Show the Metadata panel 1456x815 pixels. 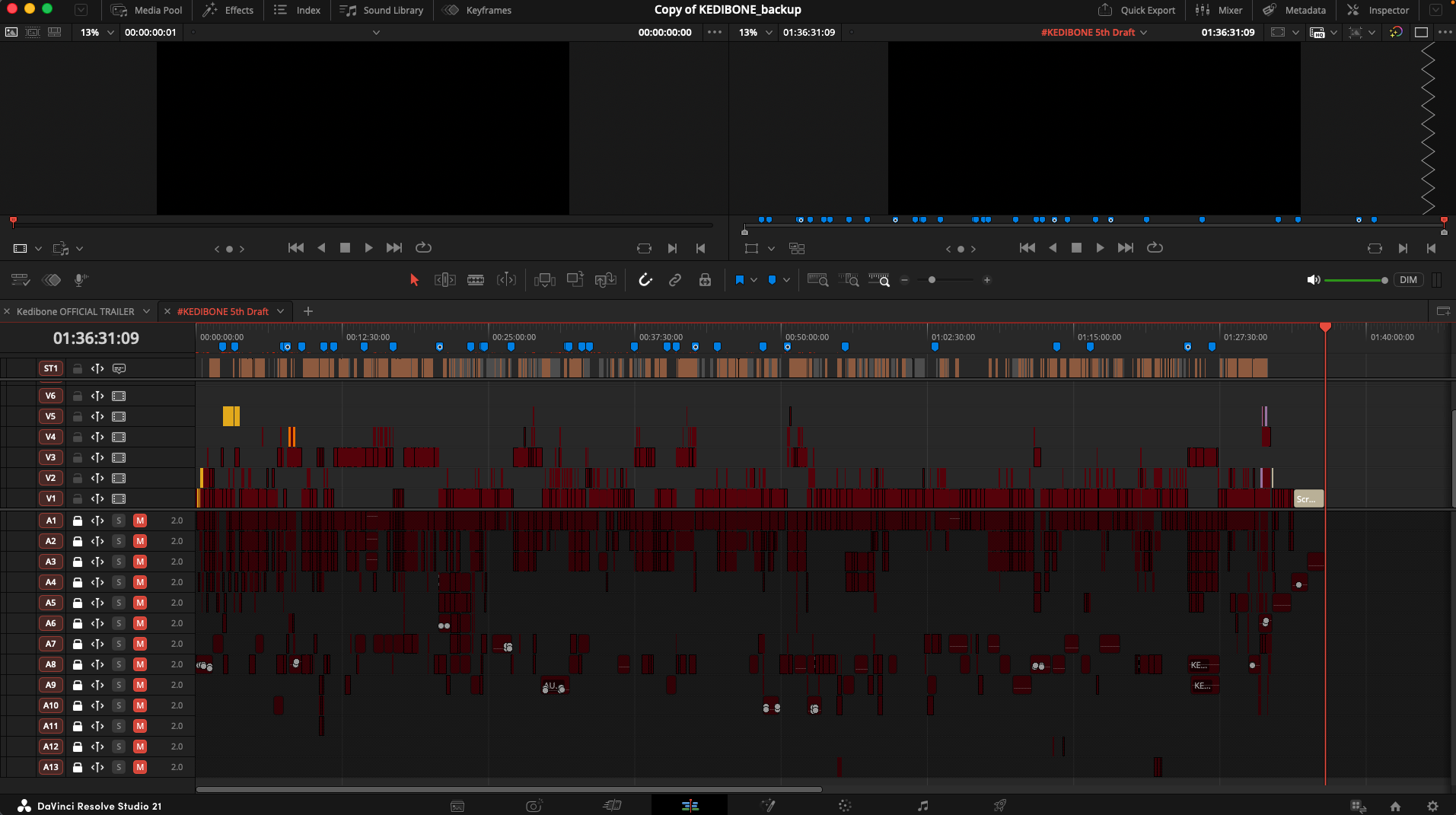click(x=1294, y=10)
